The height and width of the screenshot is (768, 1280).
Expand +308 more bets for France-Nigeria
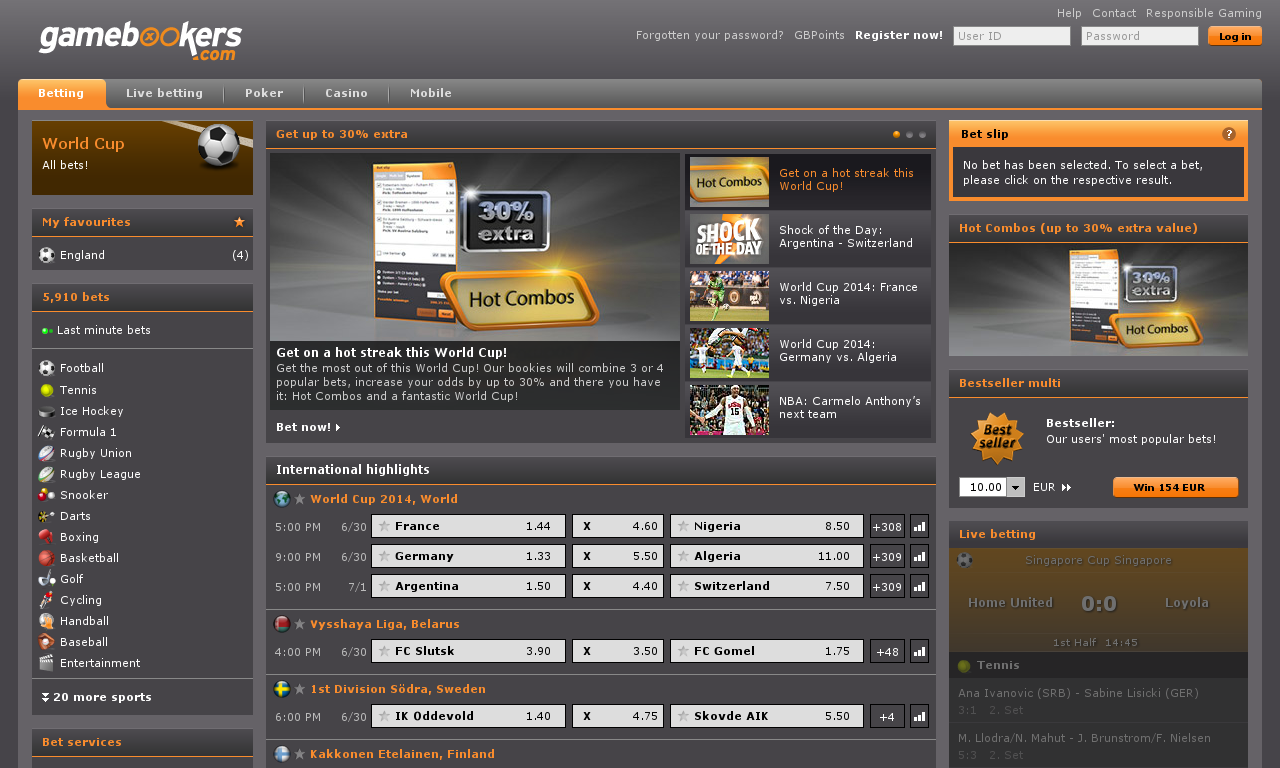click(x=887, y=526)
